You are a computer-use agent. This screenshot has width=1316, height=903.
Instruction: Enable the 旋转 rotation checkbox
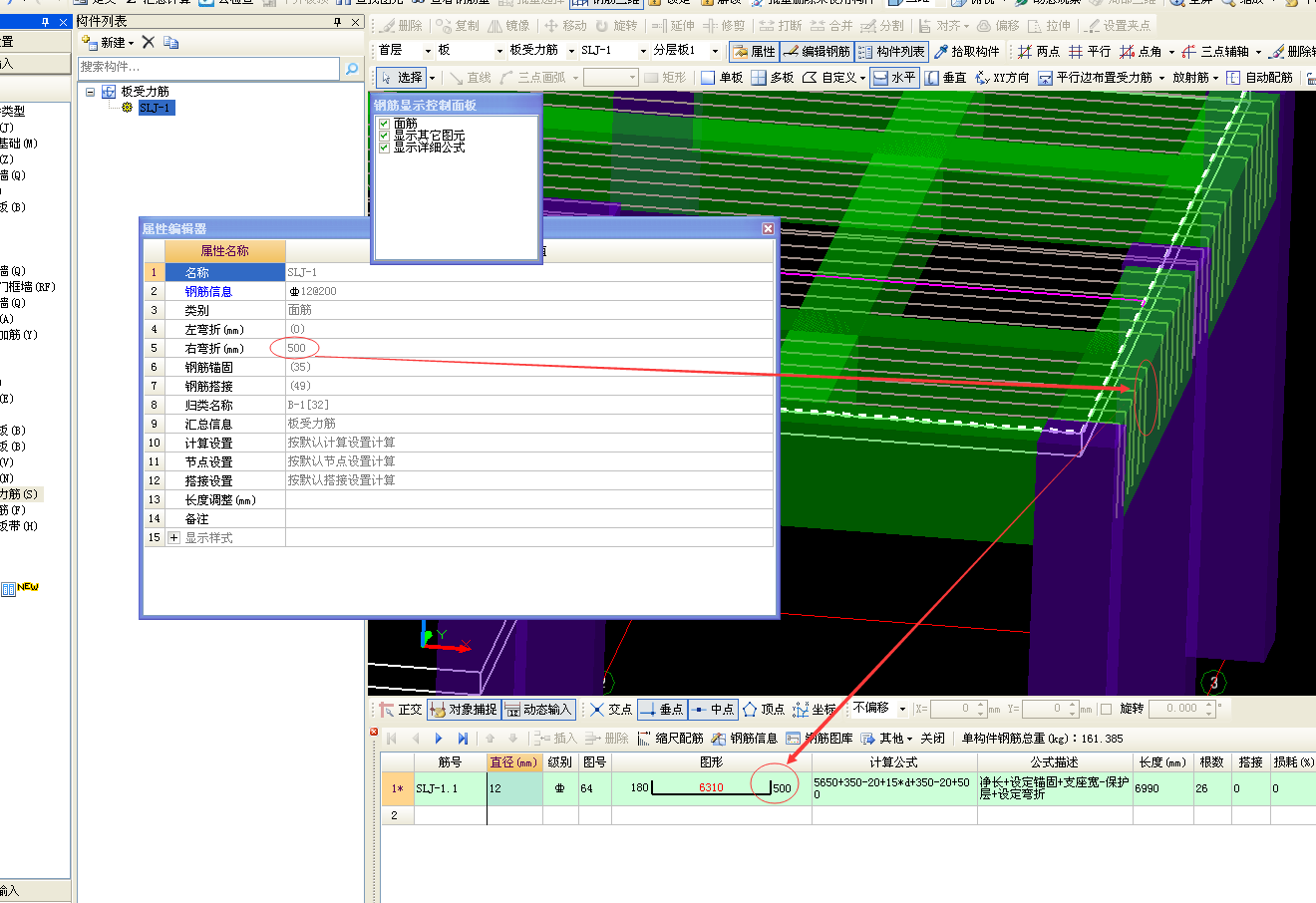1108,709
